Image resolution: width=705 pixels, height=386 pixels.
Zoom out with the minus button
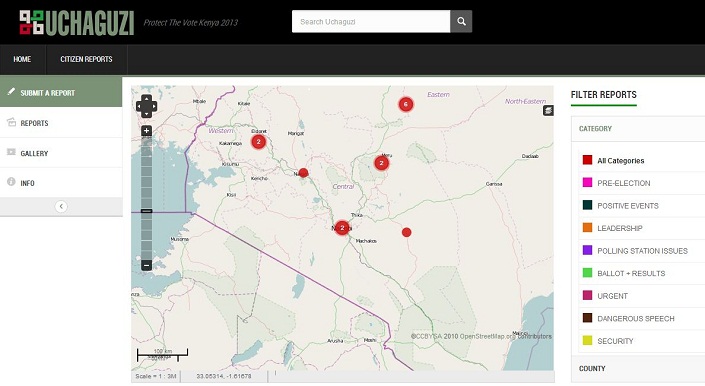[147, 265]
